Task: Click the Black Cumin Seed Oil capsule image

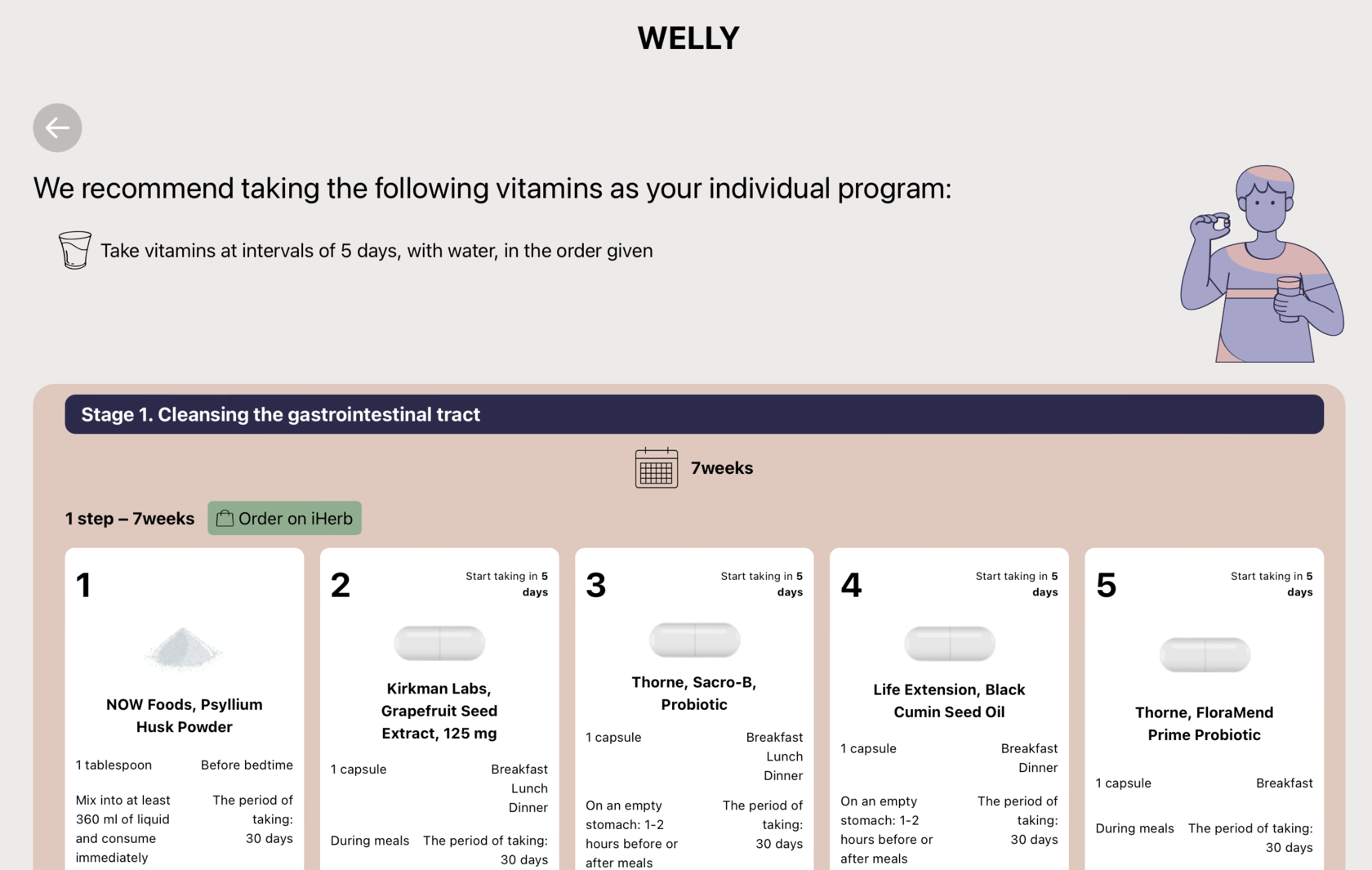Action: (949, 644)
